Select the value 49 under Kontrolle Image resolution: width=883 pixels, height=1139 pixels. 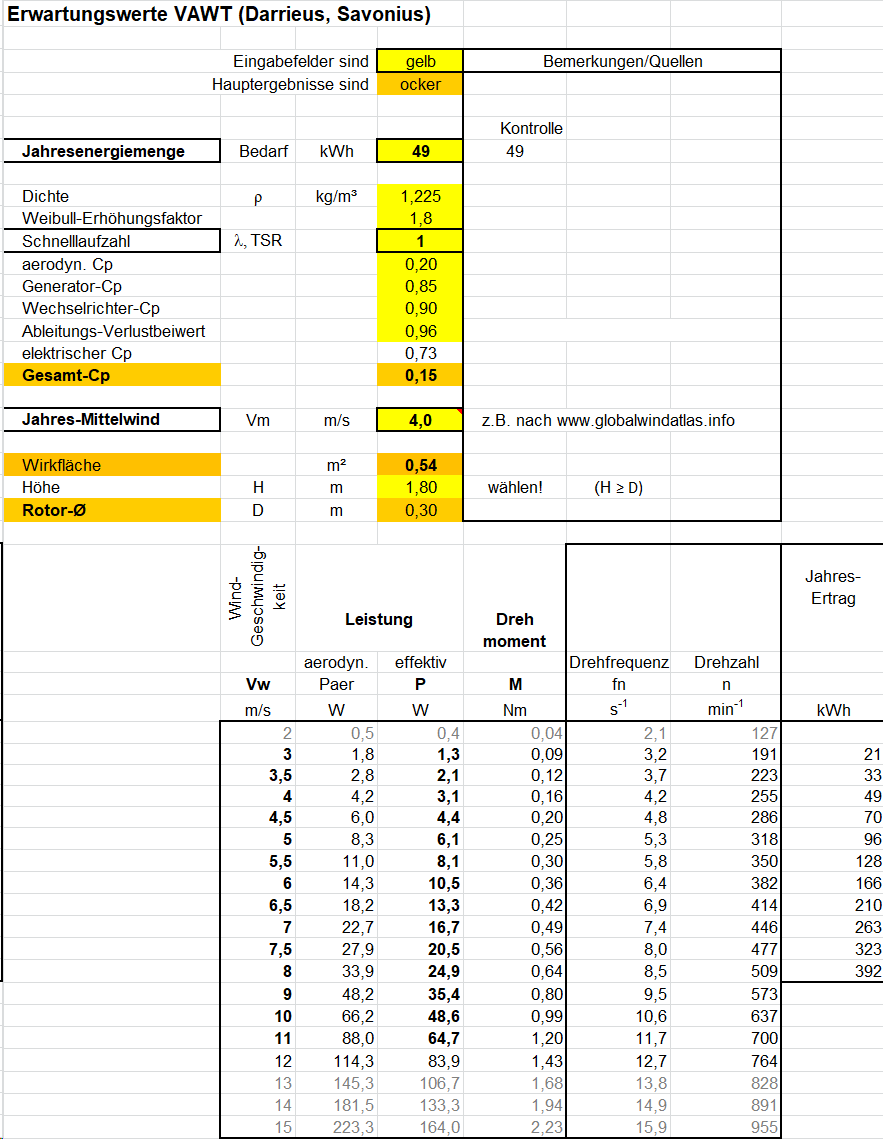(515, 152)
